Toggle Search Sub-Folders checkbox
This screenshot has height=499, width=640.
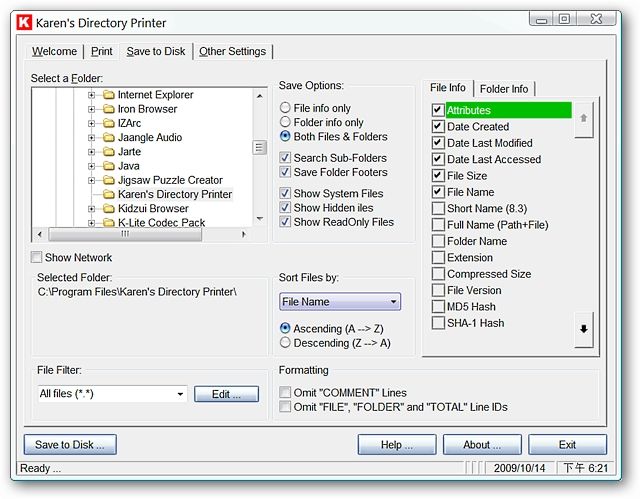coord(285,157)
